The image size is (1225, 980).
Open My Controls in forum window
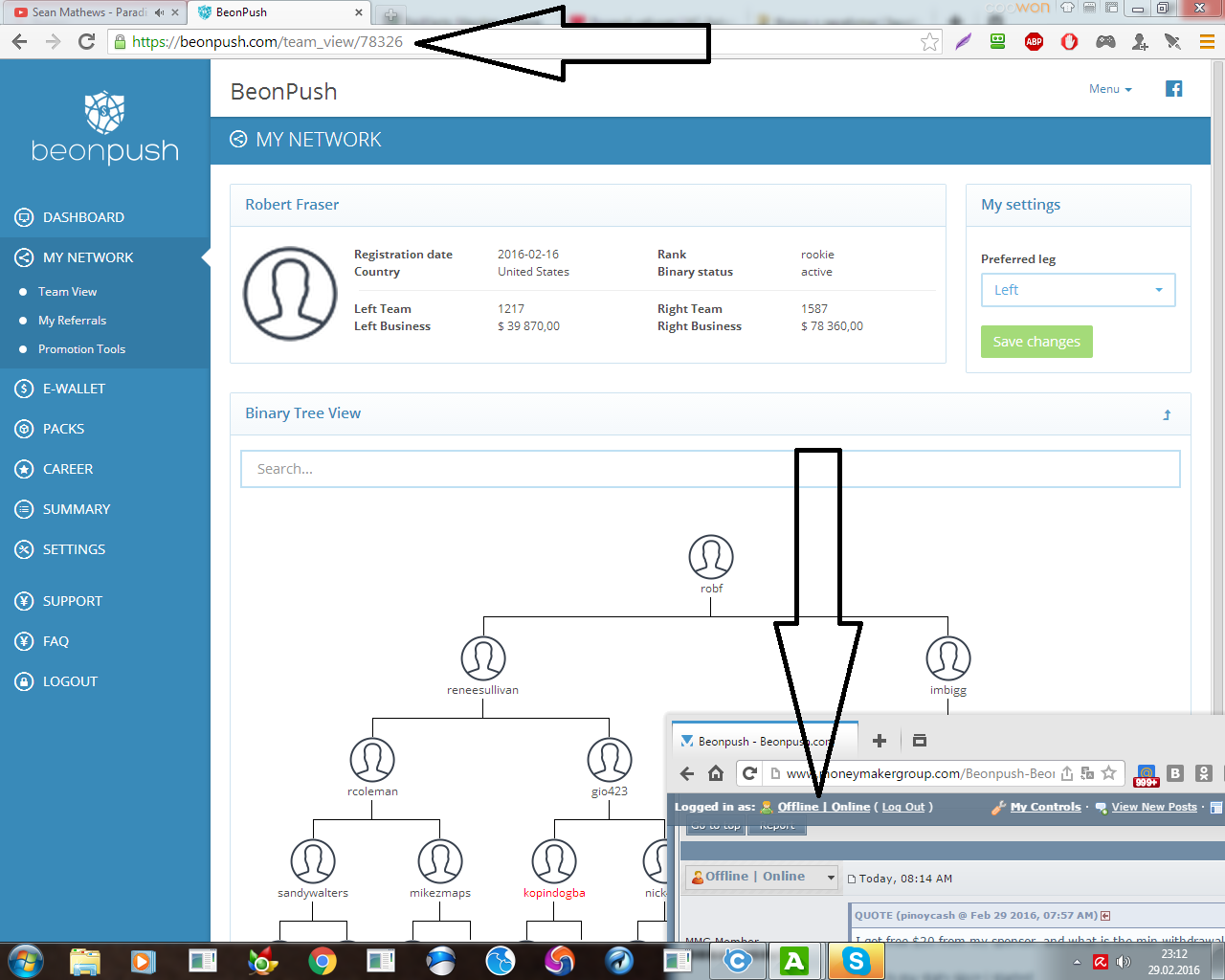1045,807
